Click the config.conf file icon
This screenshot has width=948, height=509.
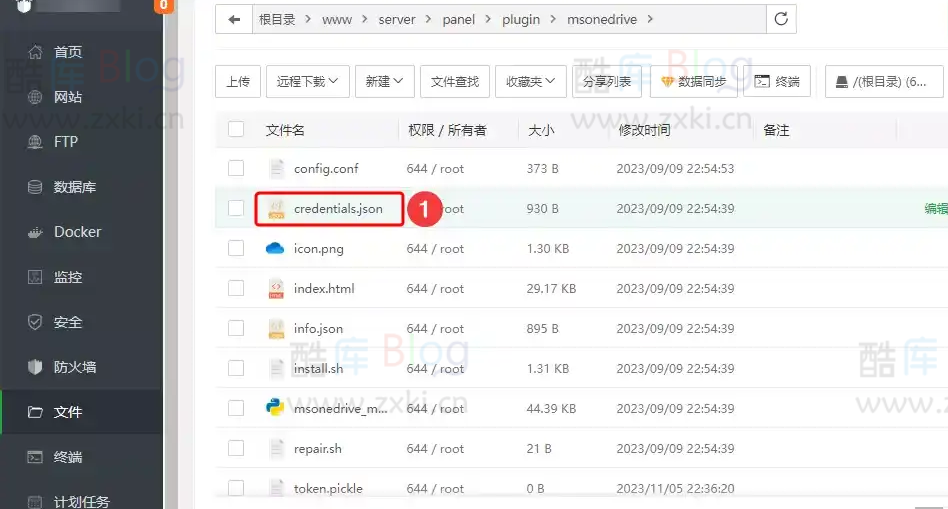276,168
